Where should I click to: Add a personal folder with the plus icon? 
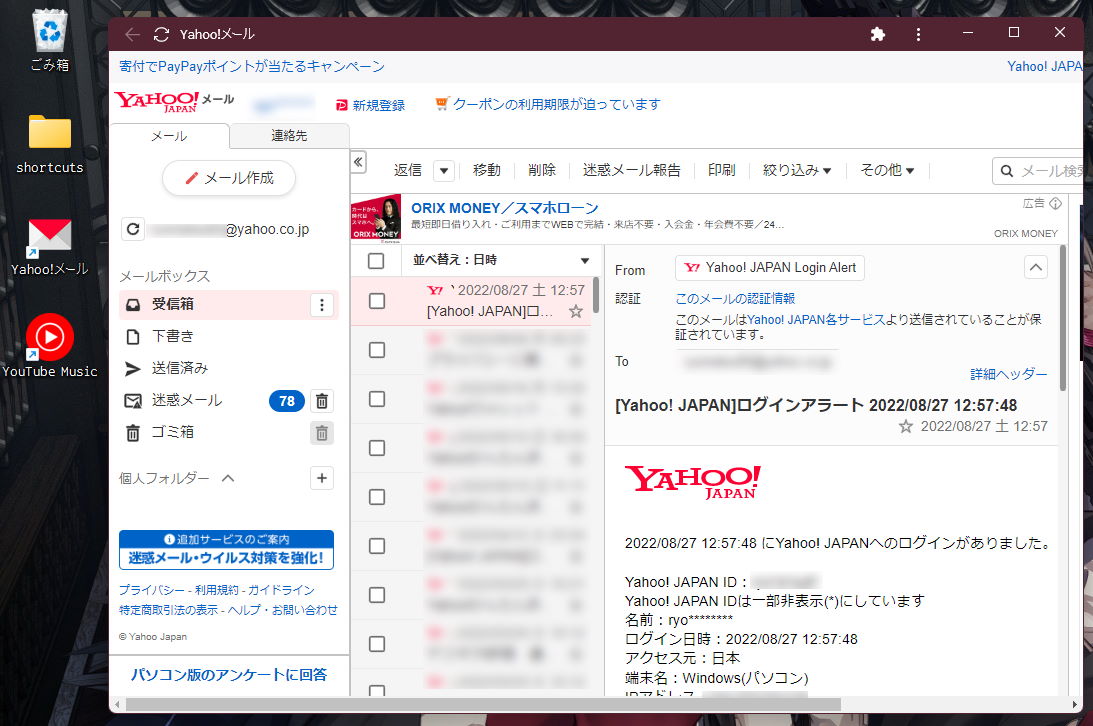click(321, 478)
